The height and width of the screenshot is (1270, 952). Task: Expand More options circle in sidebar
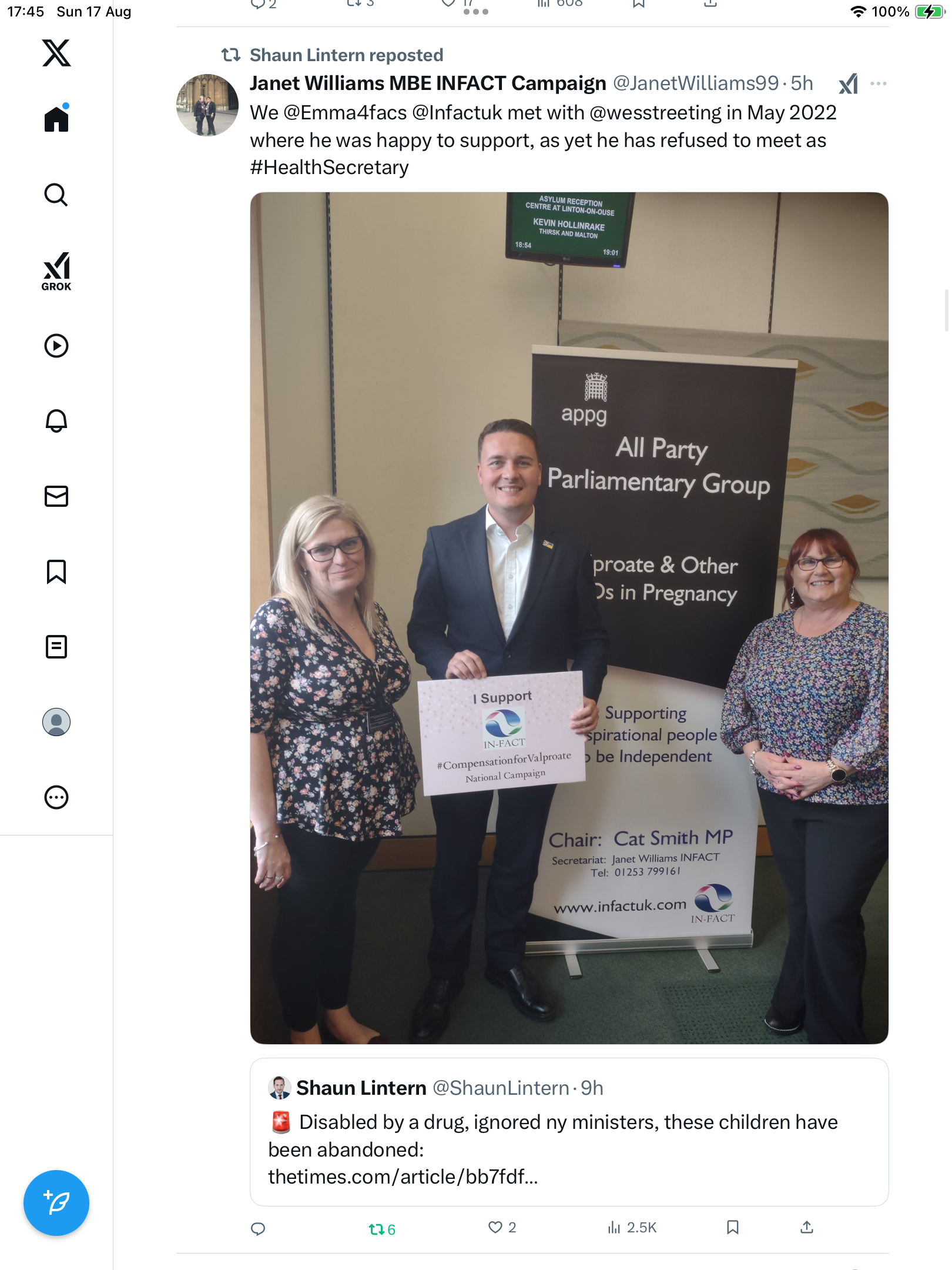[x=56, y=797]
